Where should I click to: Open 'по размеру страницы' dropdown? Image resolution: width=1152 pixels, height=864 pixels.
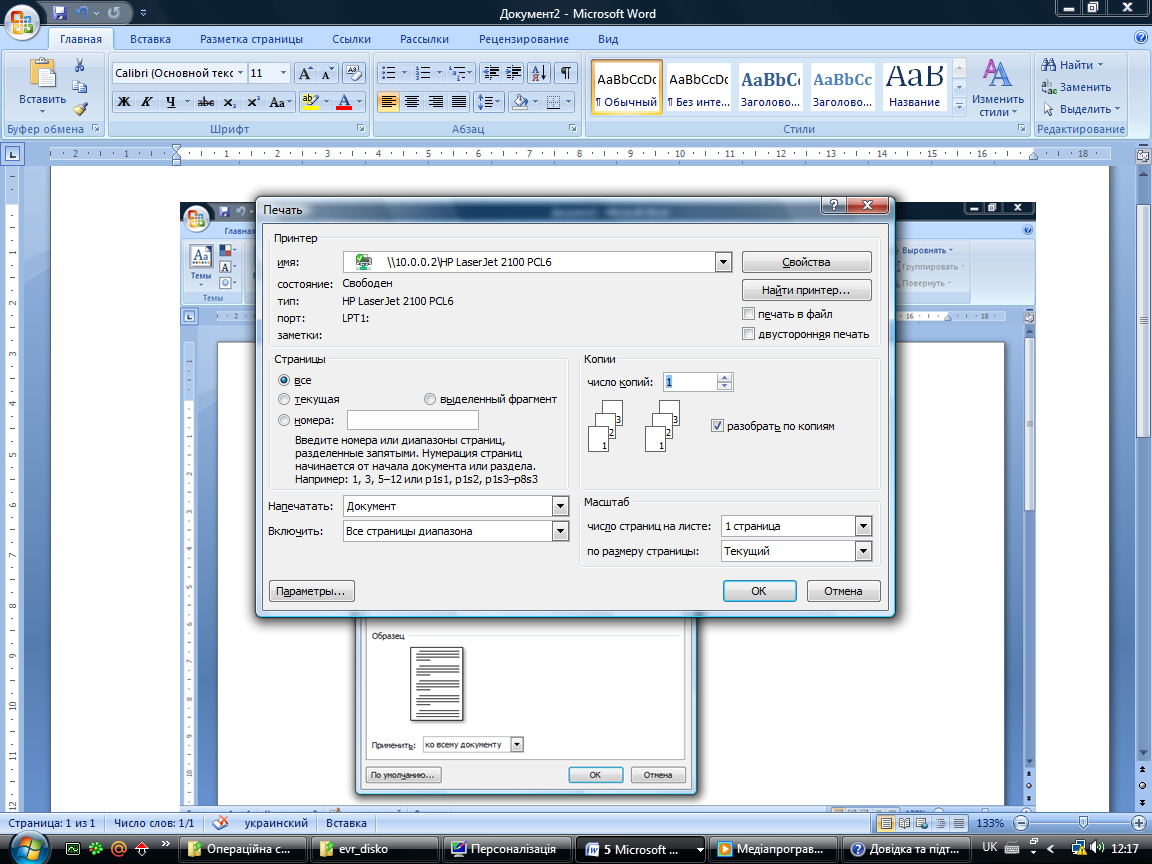(x=863, y=551)
